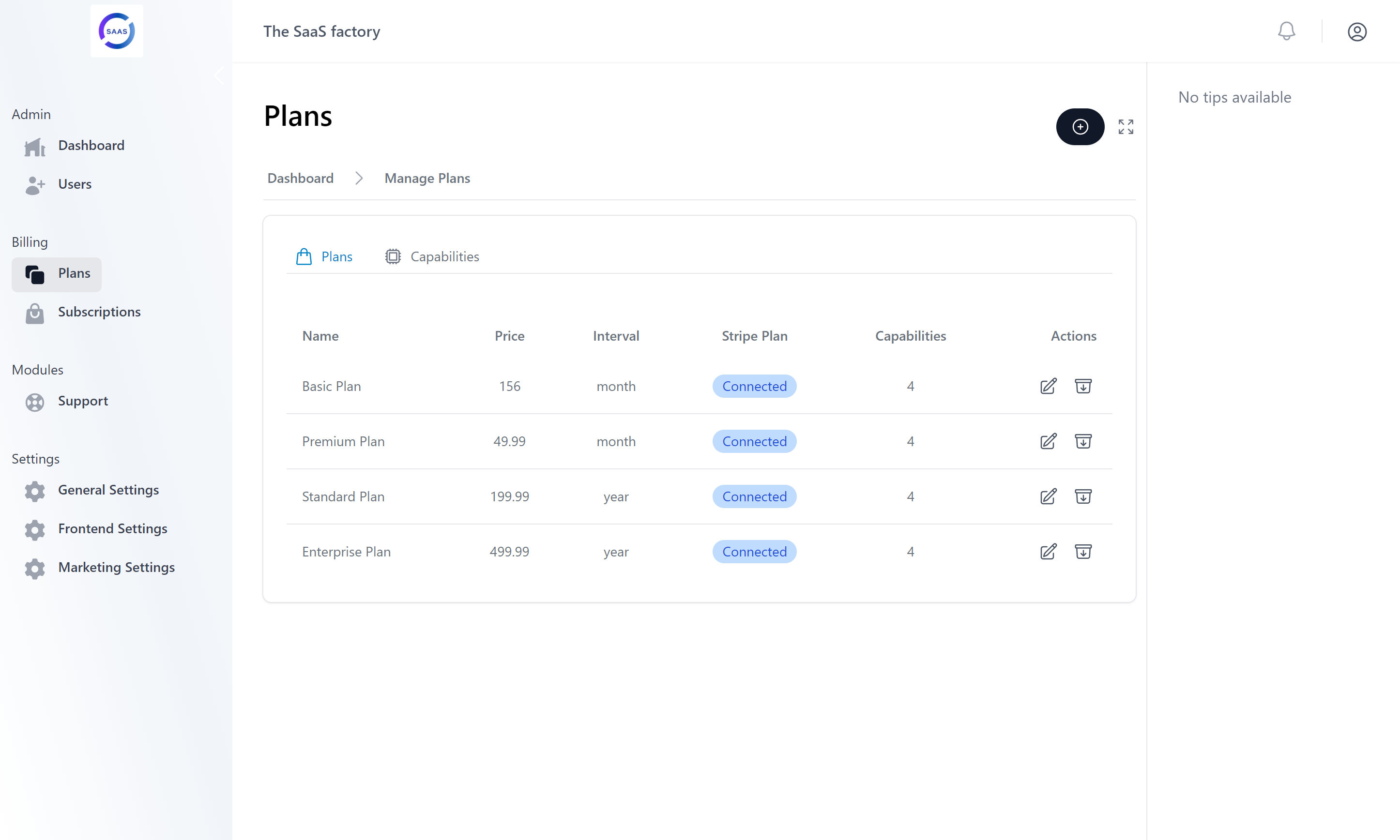Toggle fullscreen expand icon beside add button

1126,127
